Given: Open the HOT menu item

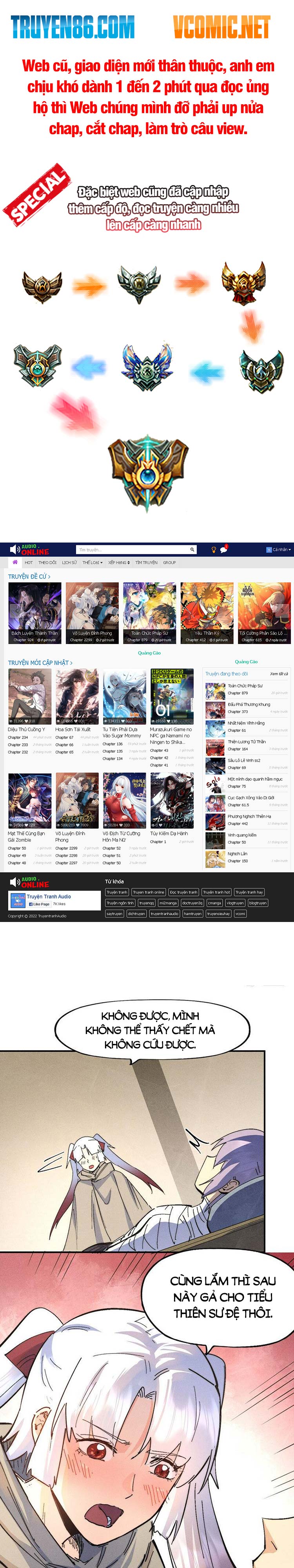Looking at the screenshot, I should tap(29, 563).
